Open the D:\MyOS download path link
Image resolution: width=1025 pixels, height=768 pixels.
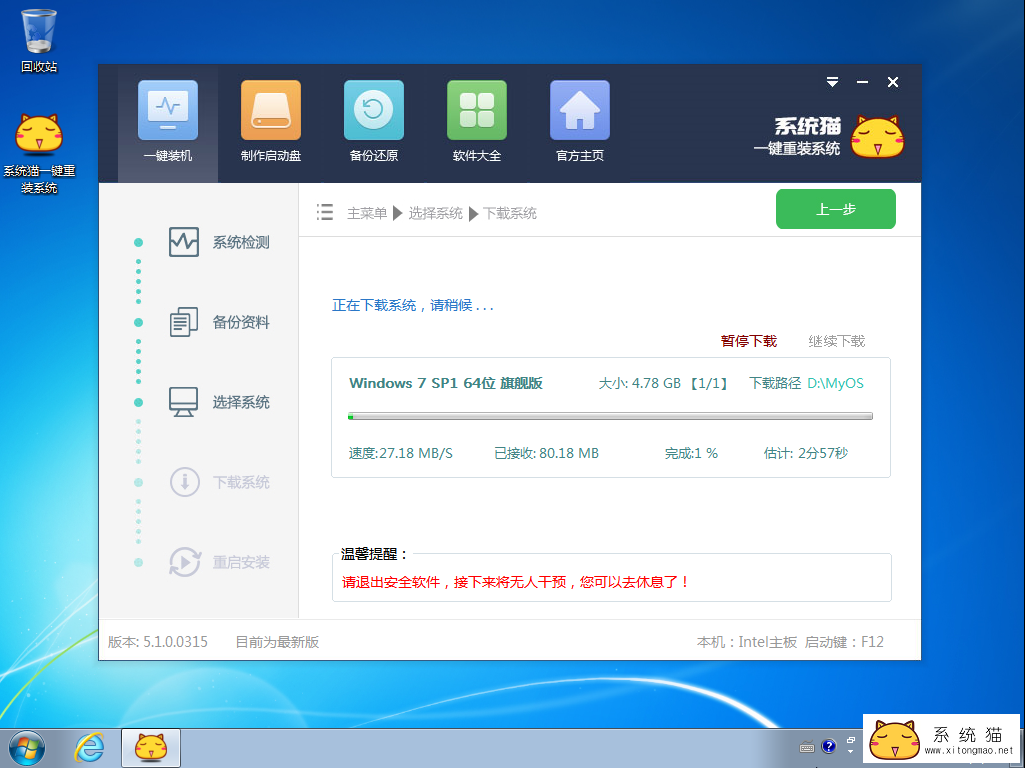pyautogui.click(x=835, y=384)
